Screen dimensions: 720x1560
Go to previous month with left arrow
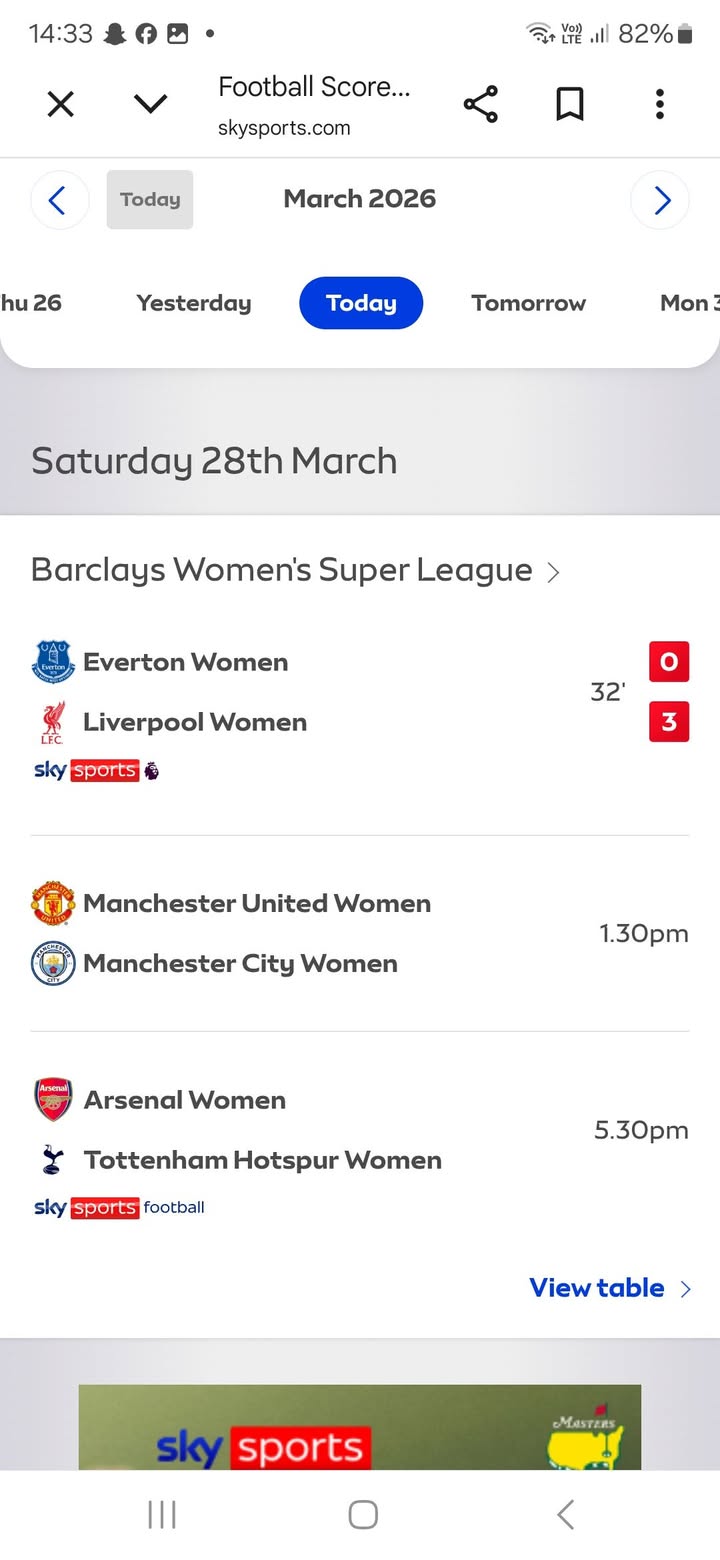pos(59,200)
